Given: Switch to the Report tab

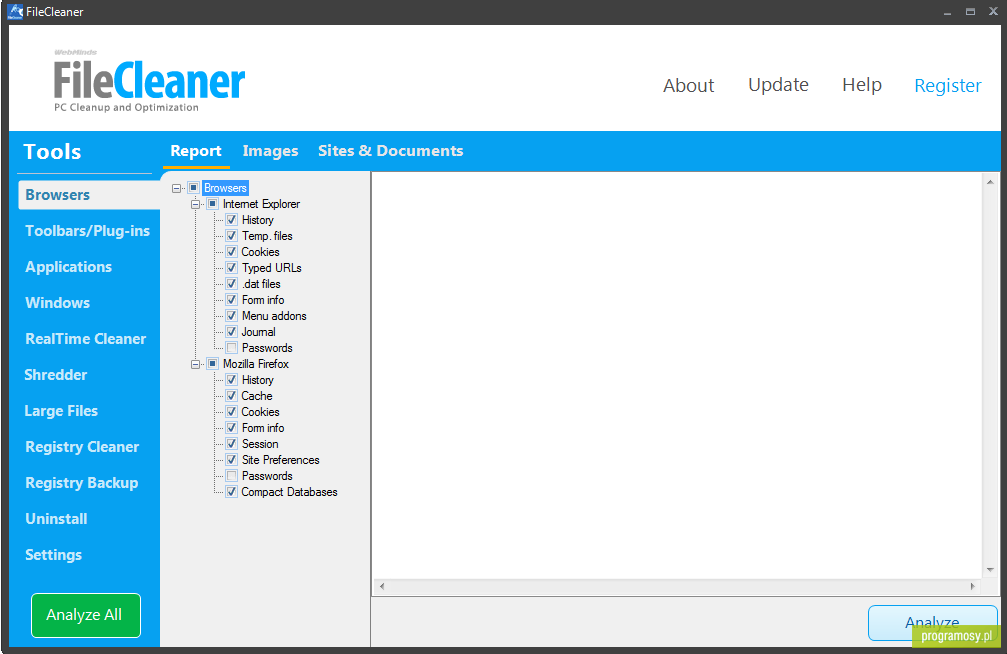Looking at the screenshot, I should [196, 151].
